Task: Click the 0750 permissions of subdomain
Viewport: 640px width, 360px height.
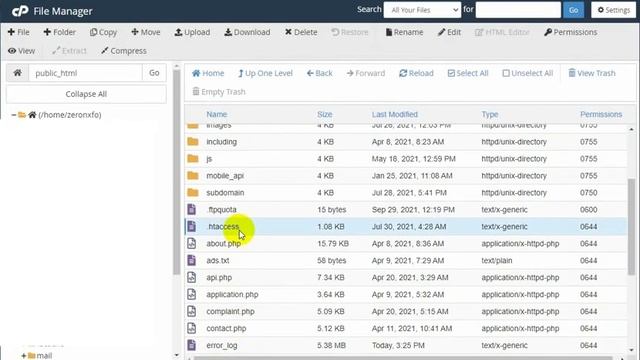Action: (x=589, y=193)
